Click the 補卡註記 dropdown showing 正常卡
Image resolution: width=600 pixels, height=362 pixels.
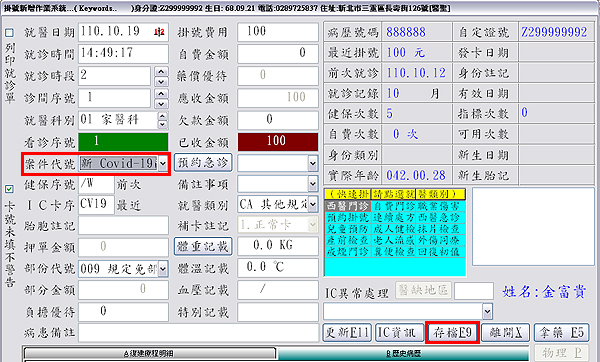click(278, 225)
